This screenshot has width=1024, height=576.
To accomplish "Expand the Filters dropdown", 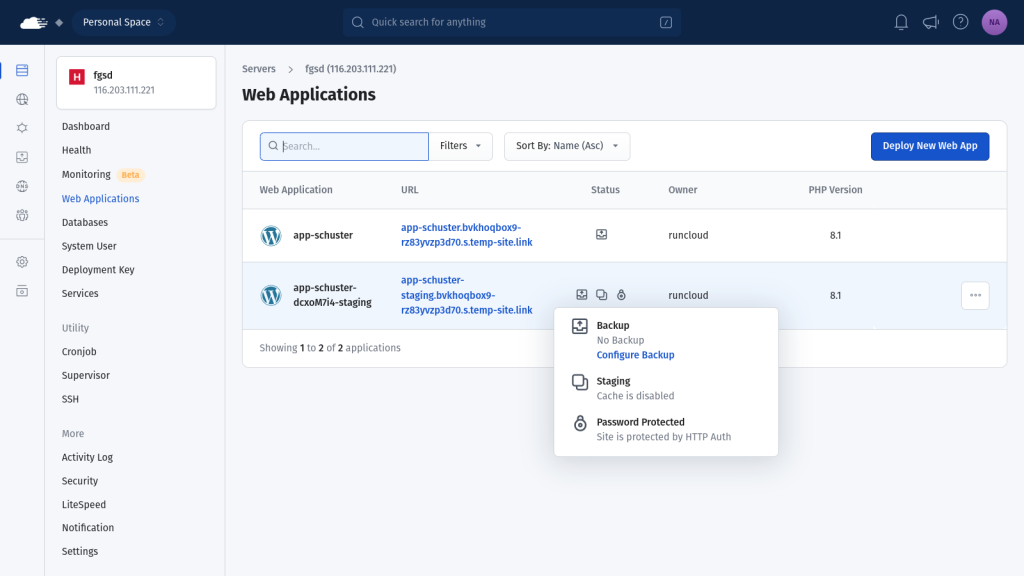I will pyautogui.click(x=460, y=146).
